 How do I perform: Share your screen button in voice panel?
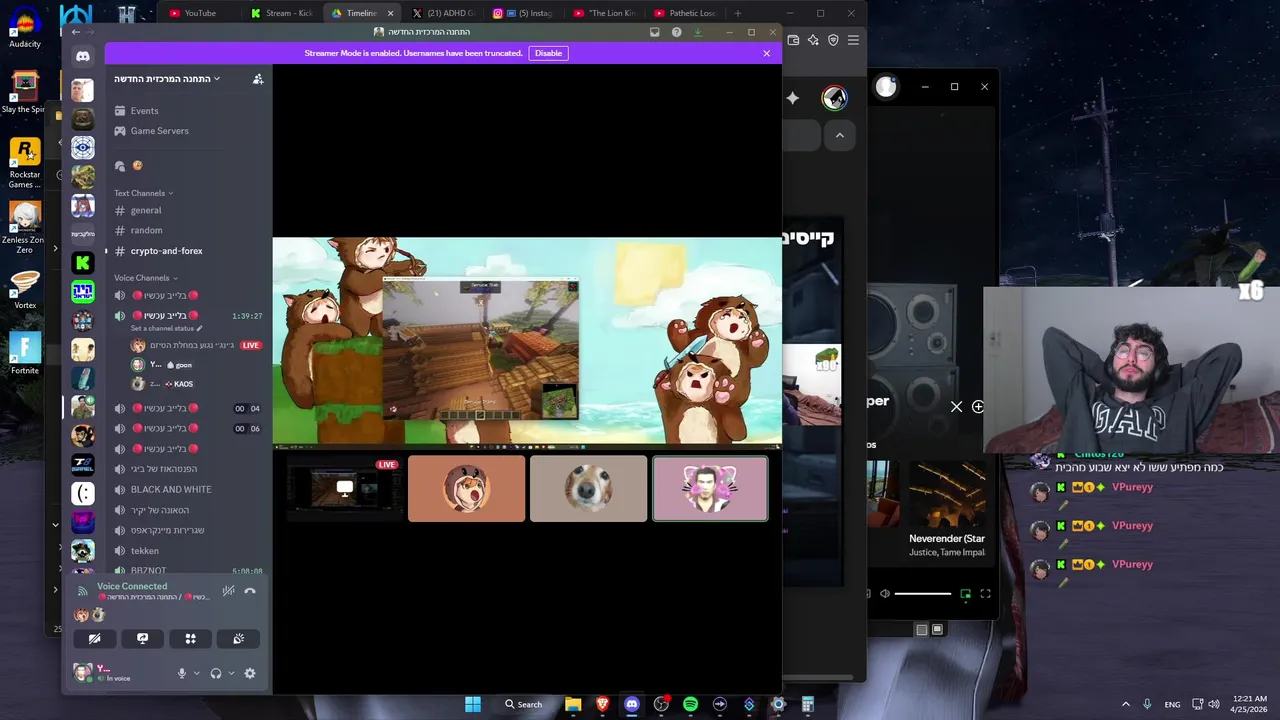pos(142,638)
